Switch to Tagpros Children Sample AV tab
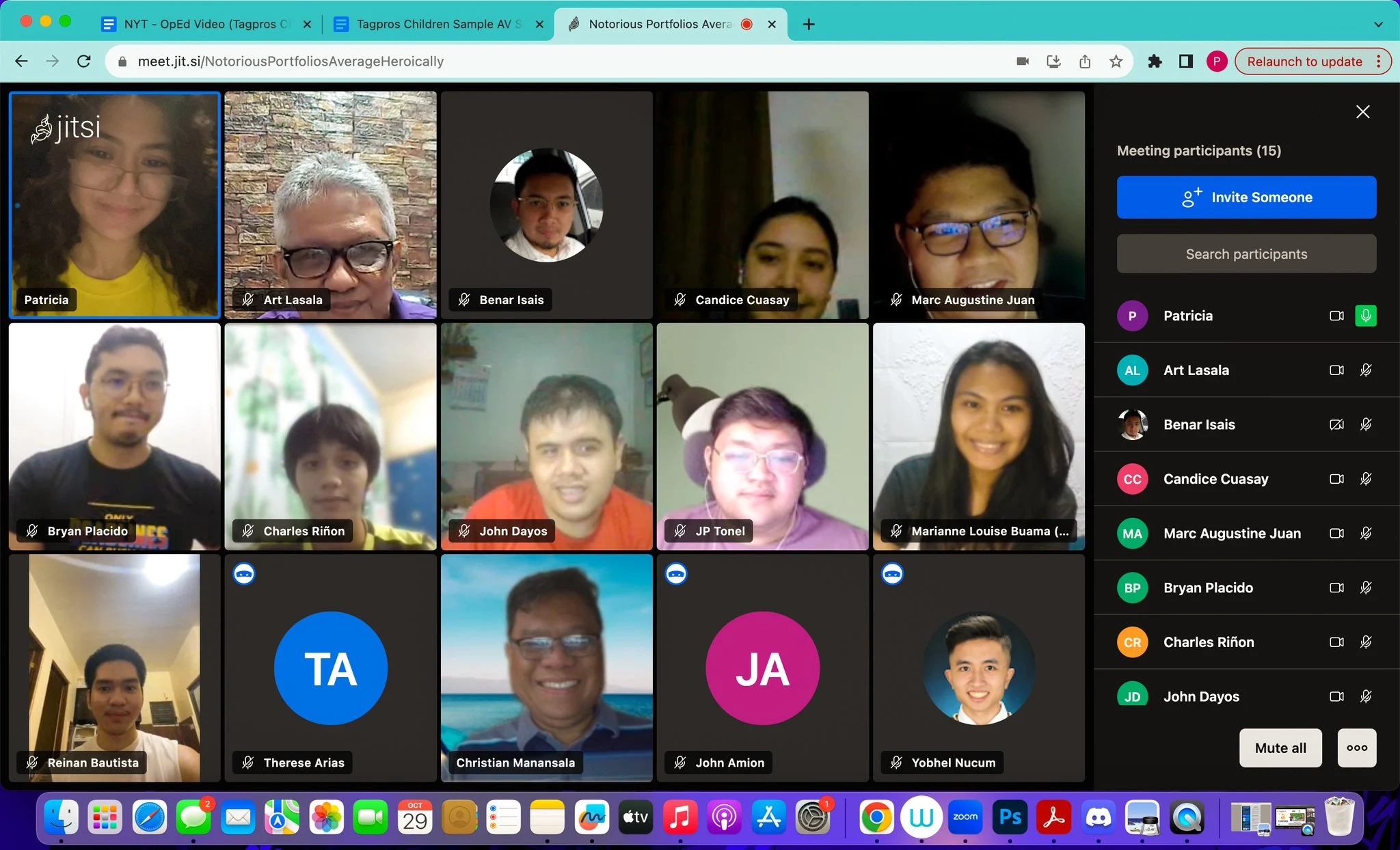The image size is (1400, 850). coord(437,25)
